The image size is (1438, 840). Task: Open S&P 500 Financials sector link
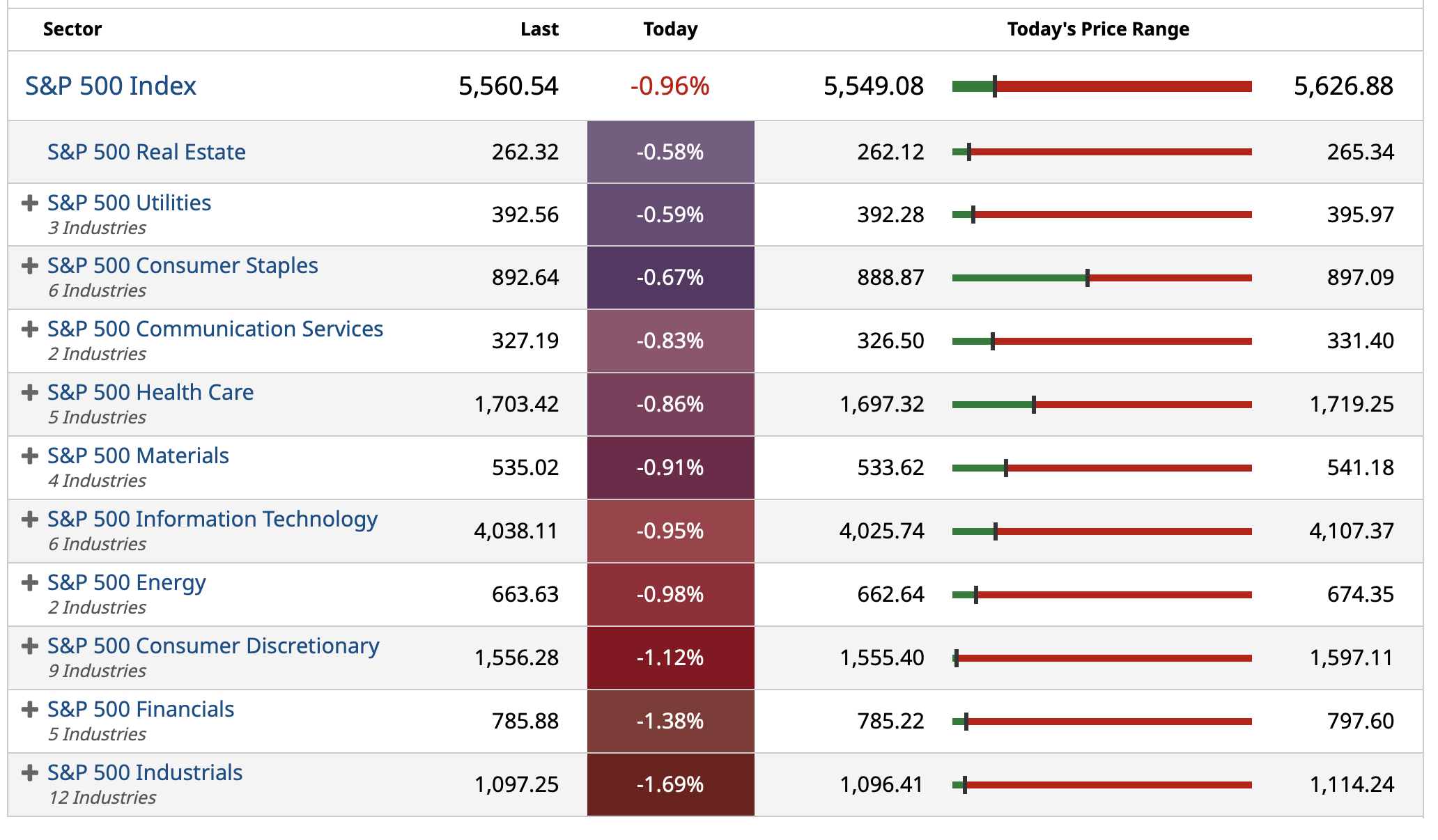140,709
